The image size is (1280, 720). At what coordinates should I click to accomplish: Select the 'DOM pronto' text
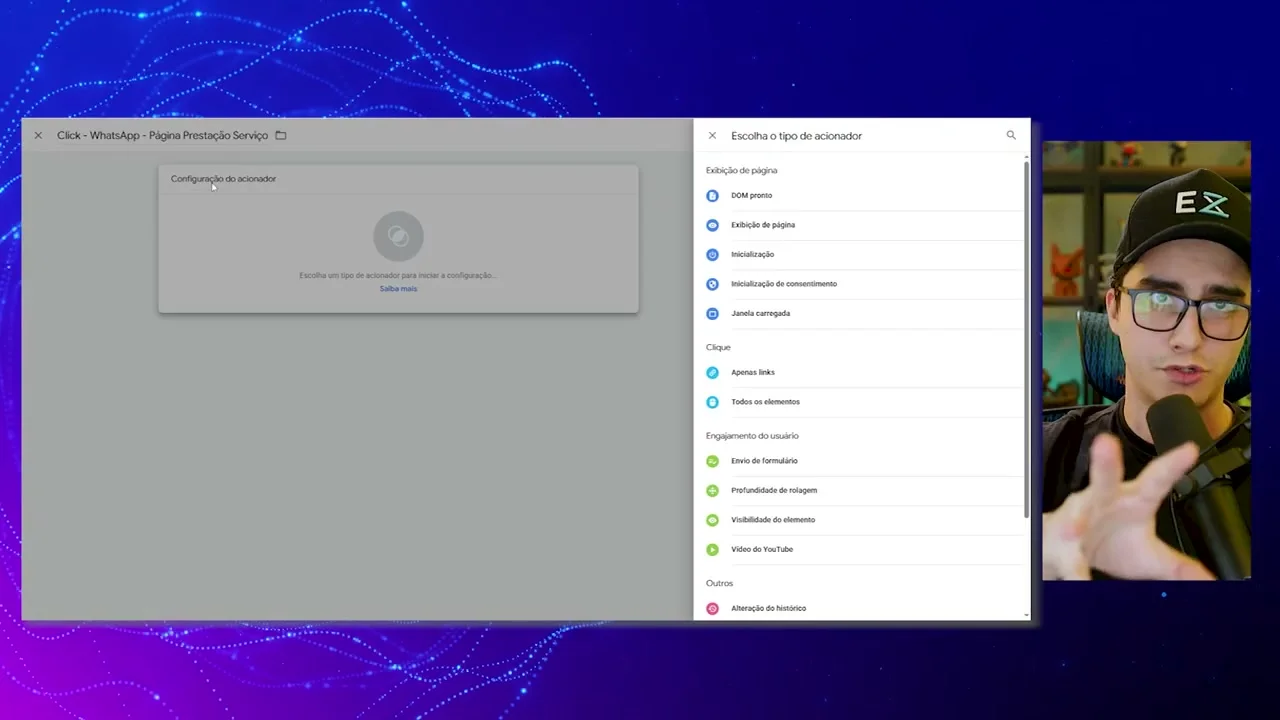point(751,196)
